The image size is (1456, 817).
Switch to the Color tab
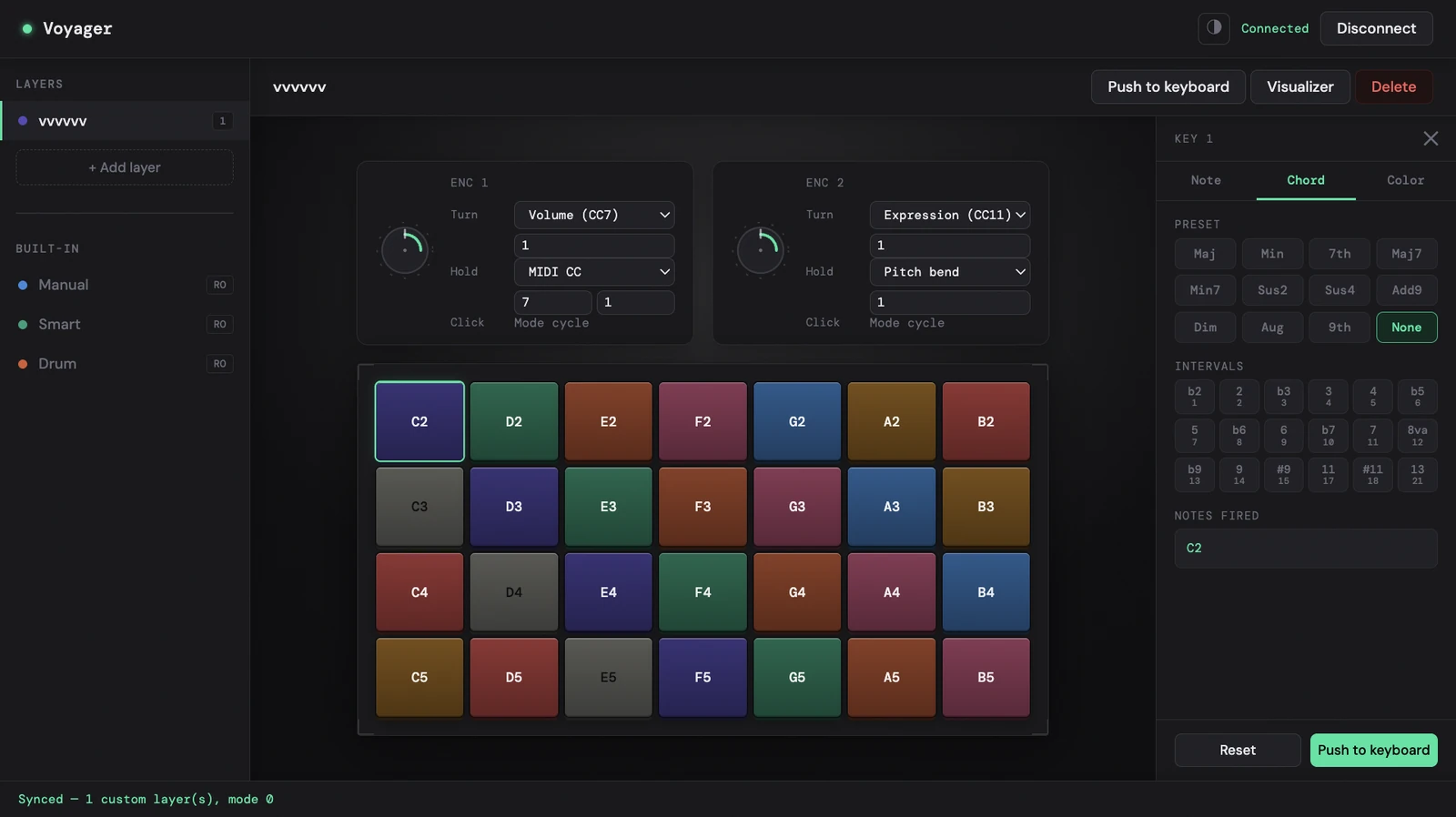1405,180
